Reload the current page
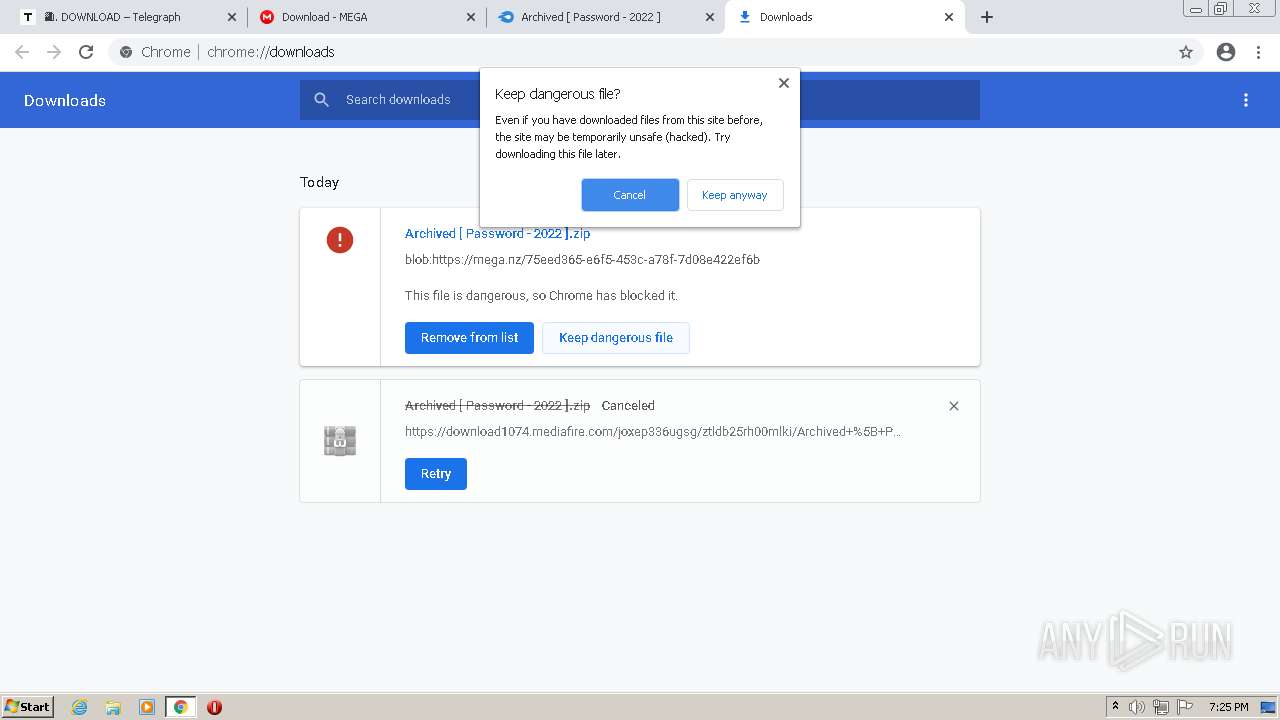Image resolution: width=1280 pixels, height=720 pixels. pos(86,52)
